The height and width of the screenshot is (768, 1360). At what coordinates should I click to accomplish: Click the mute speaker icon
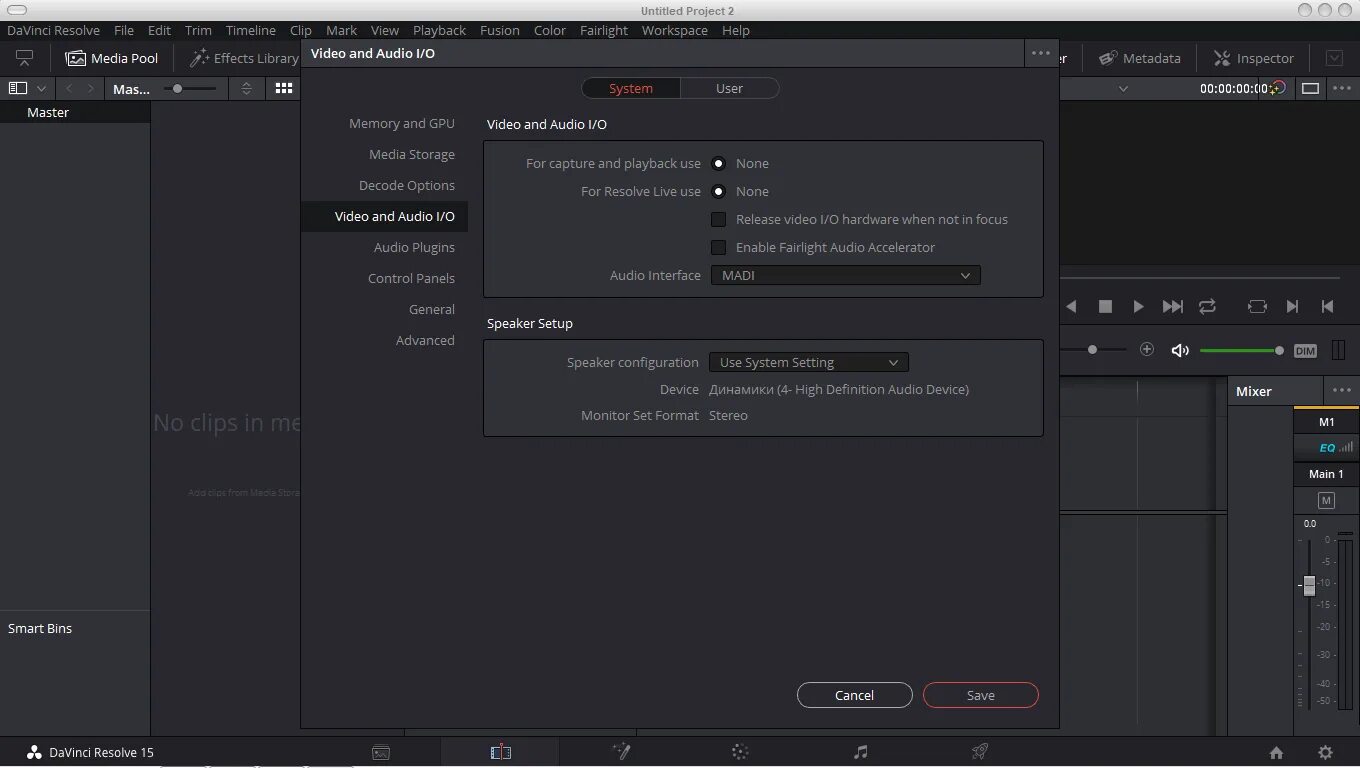(1181, 350)
